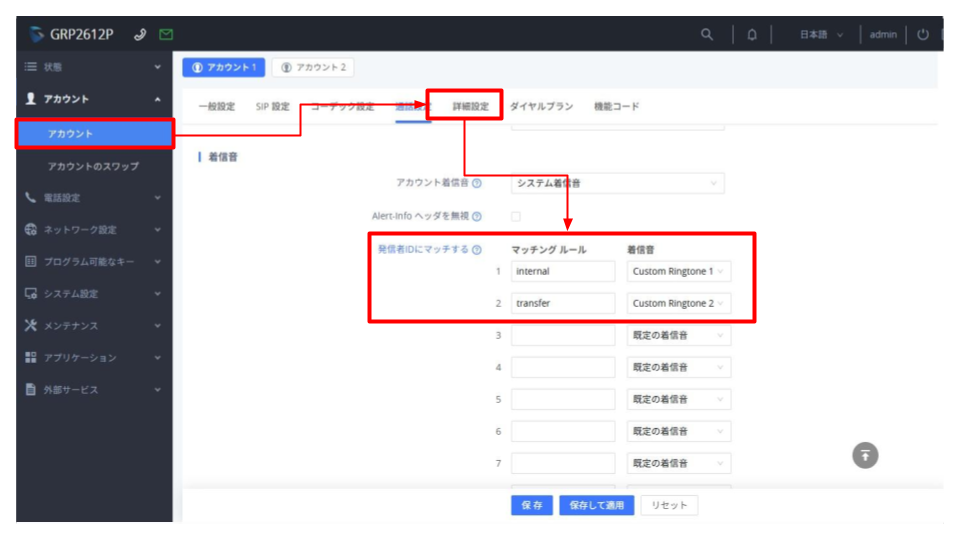Open row 6 既定の着信音 dropdown
960x540 pixels.
679,431
